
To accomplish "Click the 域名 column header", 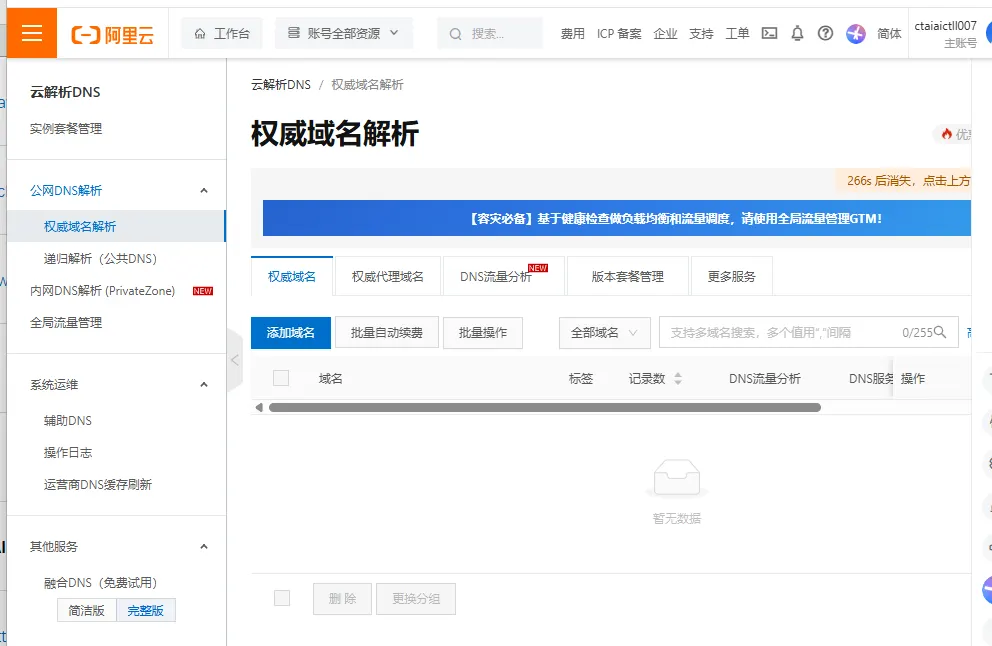I will pos(330,378).
